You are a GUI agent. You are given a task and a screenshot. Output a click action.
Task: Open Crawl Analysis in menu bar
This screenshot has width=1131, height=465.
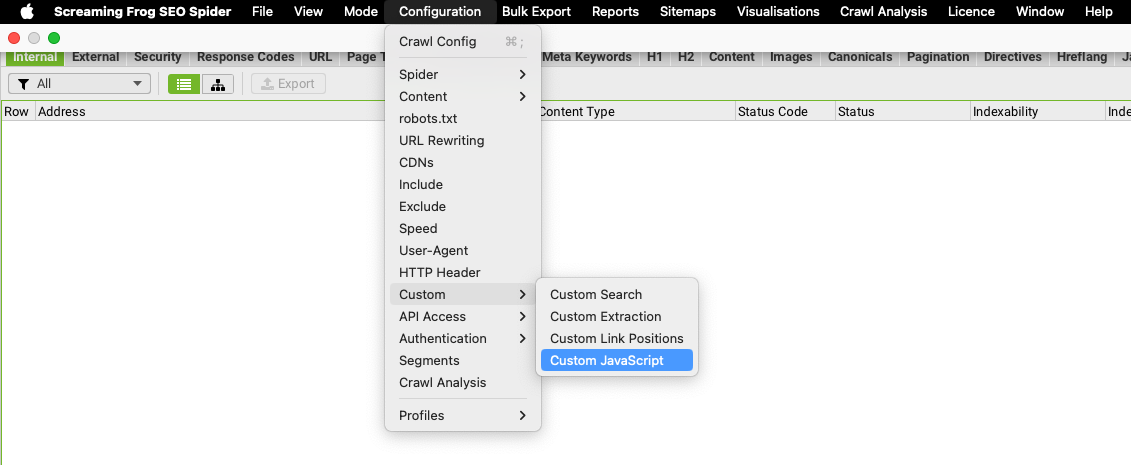[x=884, y=12]
